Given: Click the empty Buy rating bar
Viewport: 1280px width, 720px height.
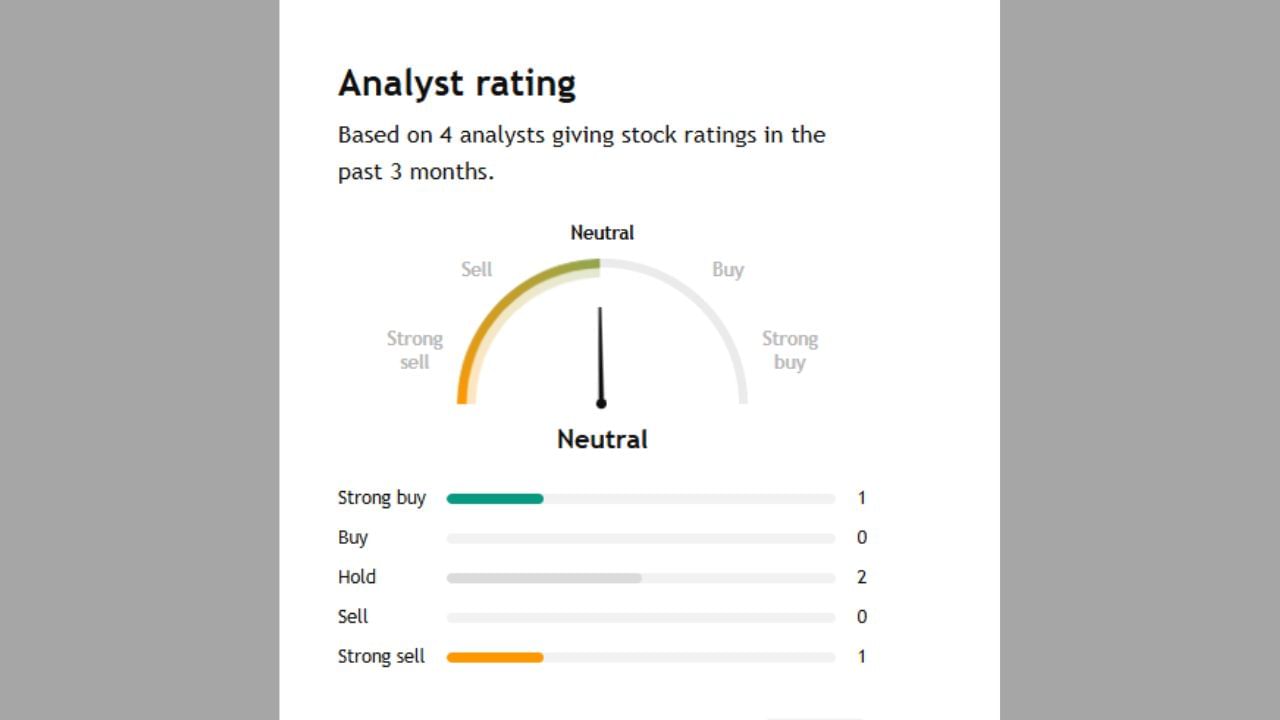Looking at the screenshot, I should tap(640, 538).
